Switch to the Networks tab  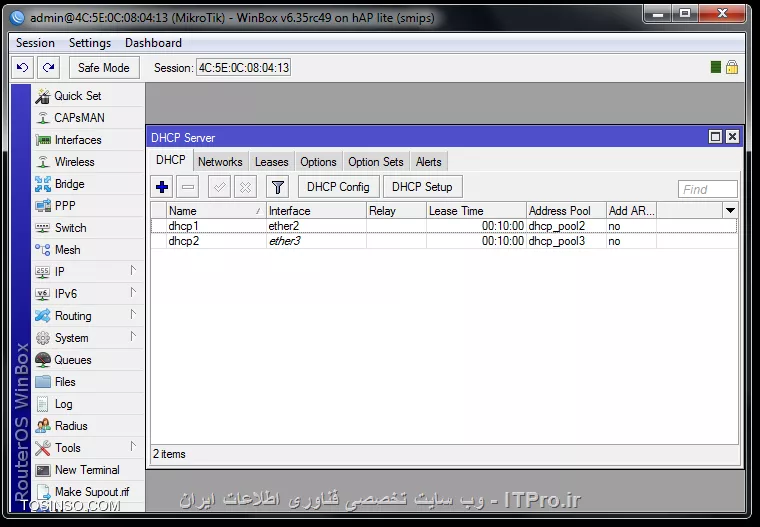click(220, 162)
